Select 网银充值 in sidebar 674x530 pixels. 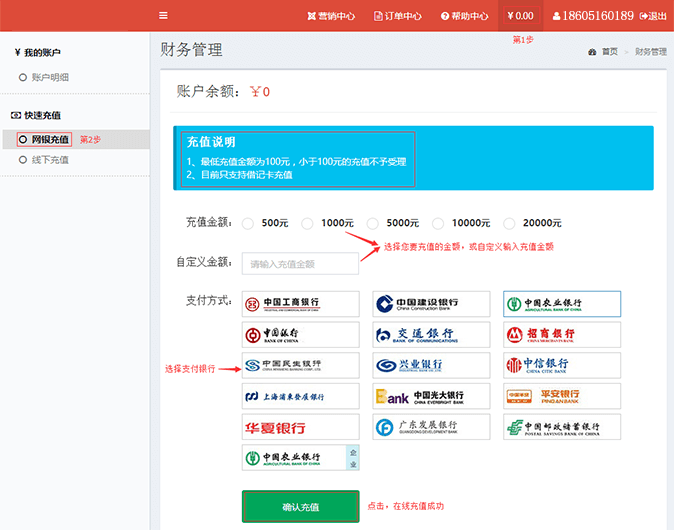(50, 139)
